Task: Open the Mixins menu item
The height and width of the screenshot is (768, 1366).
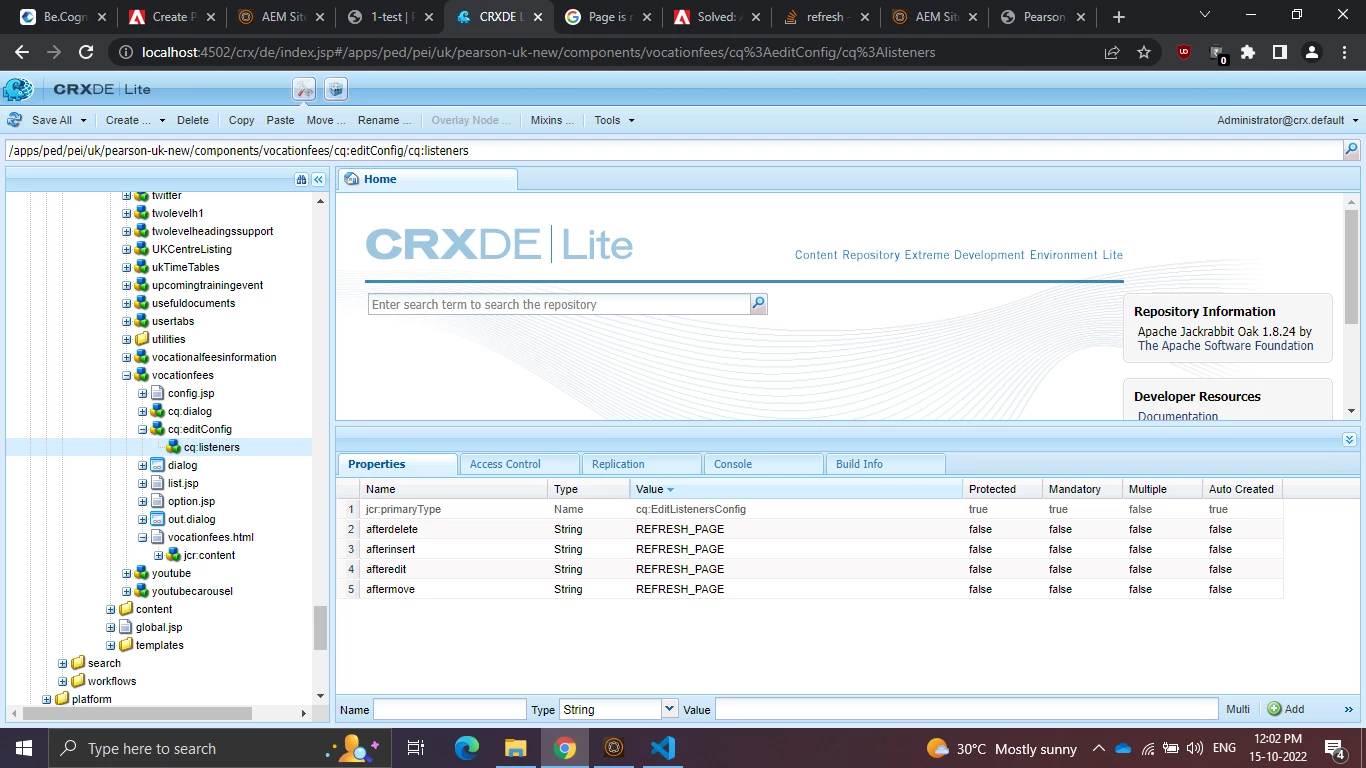Action: [x=552, y=120]
